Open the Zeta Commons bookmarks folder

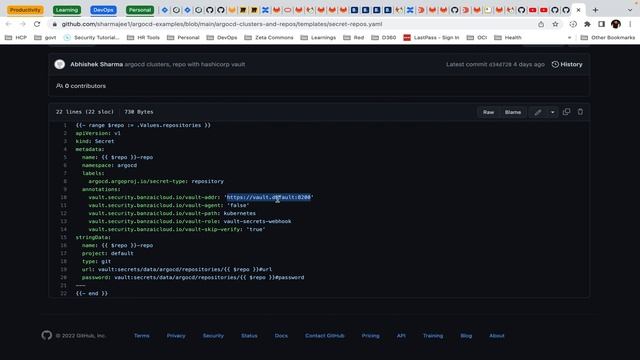[269, 38]
